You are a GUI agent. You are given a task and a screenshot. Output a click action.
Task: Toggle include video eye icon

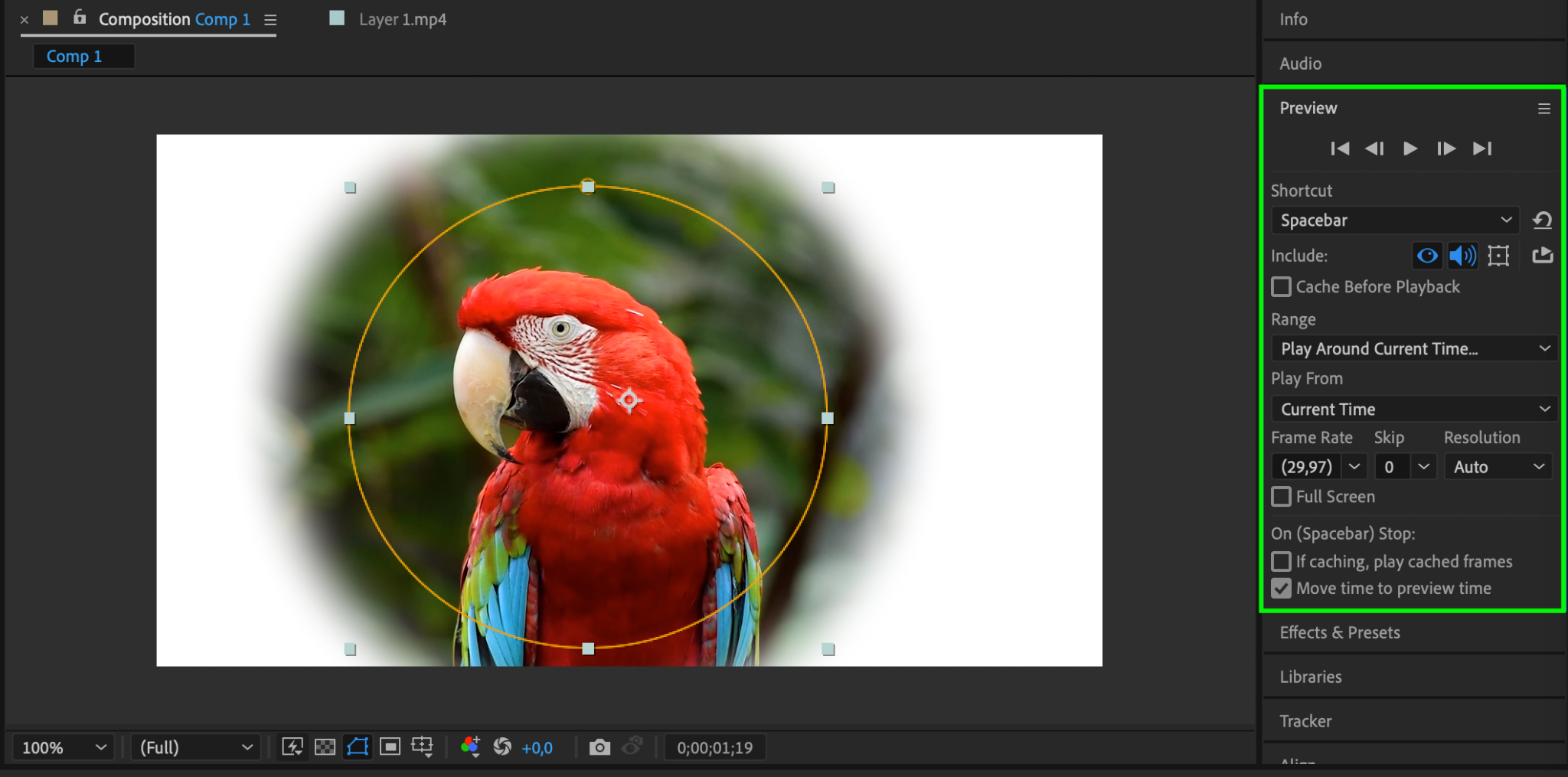(x=1427, y=256)
